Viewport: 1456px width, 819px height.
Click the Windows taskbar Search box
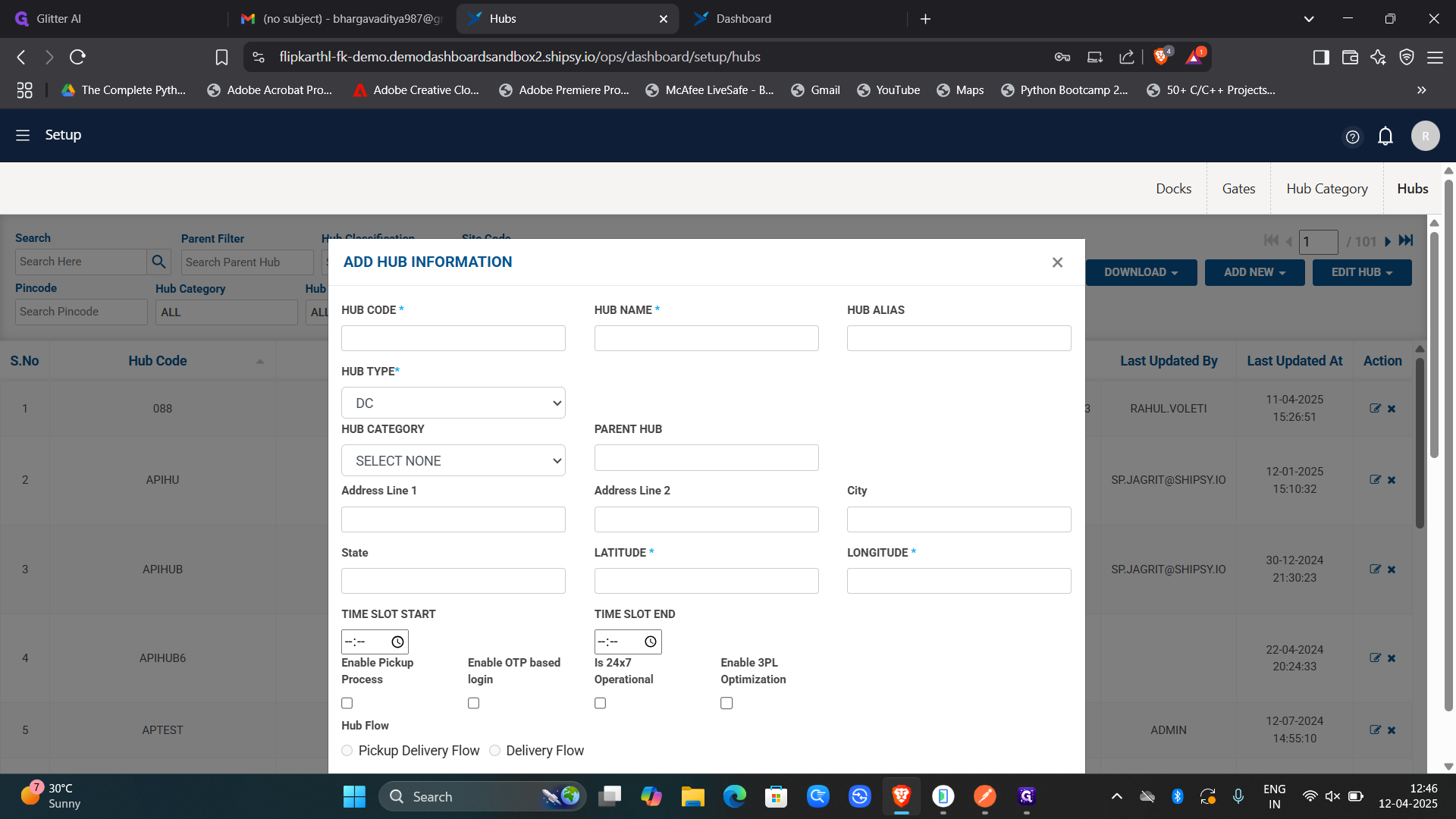[x=482, y=796]
